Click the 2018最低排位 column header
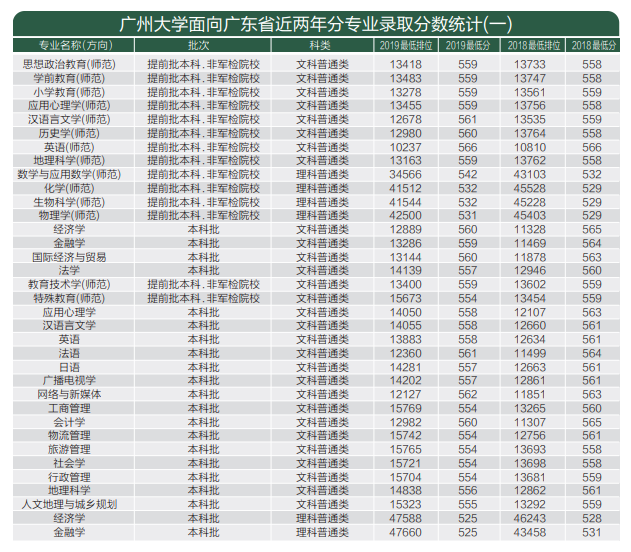The image size is (631, 552). pos(533,45)
